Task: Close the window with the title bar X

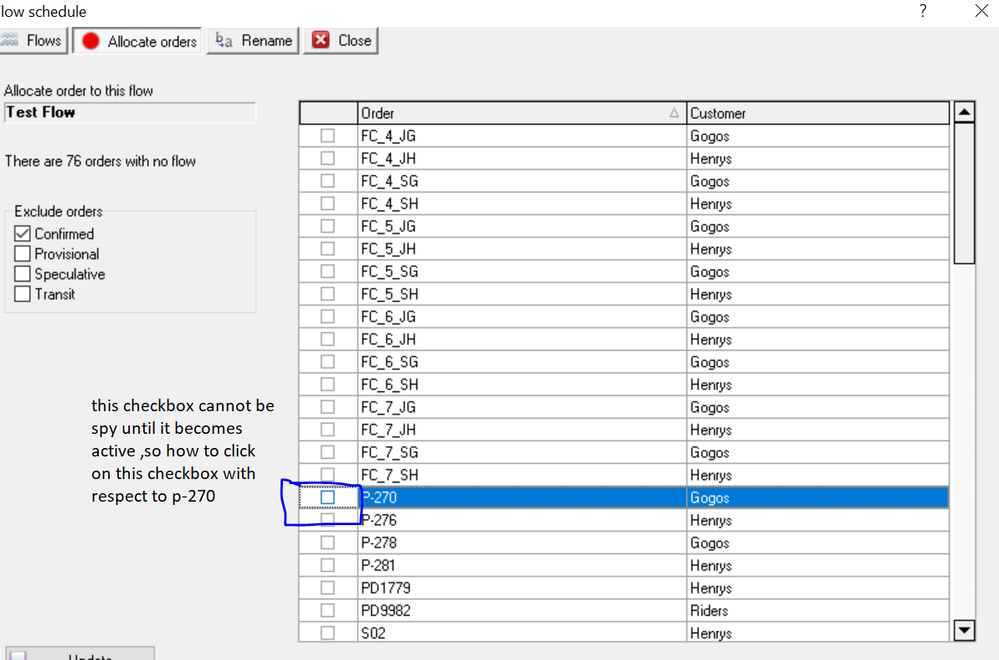Action: tap(980, 11)
